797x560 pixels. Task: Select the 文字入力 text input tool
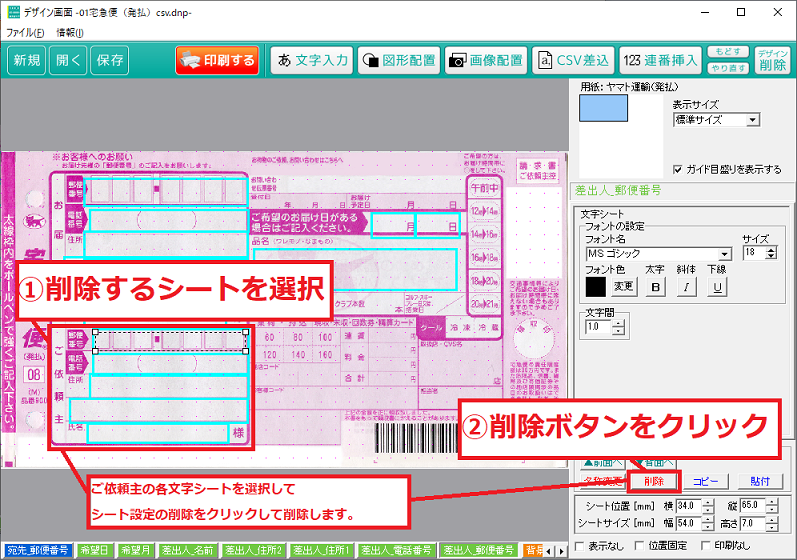[x=312, y=60]
